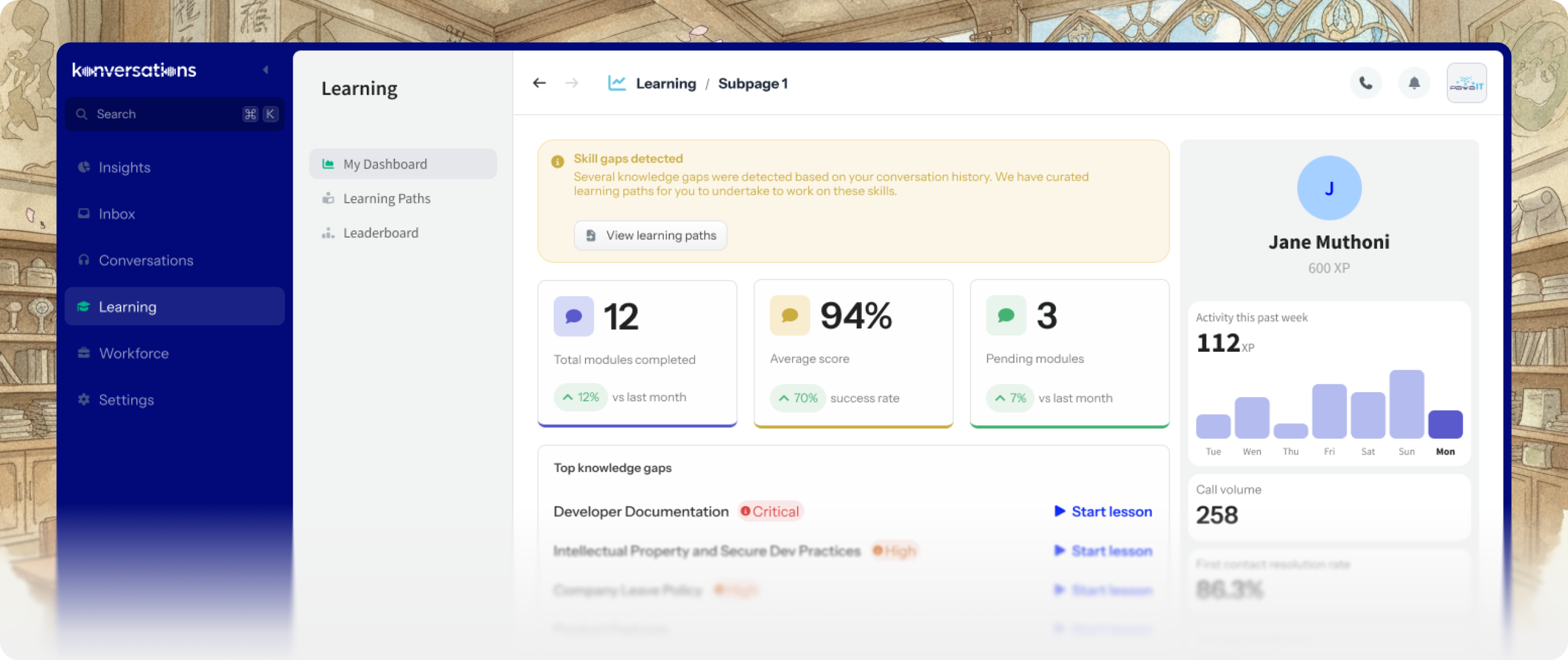The image size is (1568, 660).
Task: Click the back arrow navigation icon
Action: pyautogui.click(x=539, y=83)
